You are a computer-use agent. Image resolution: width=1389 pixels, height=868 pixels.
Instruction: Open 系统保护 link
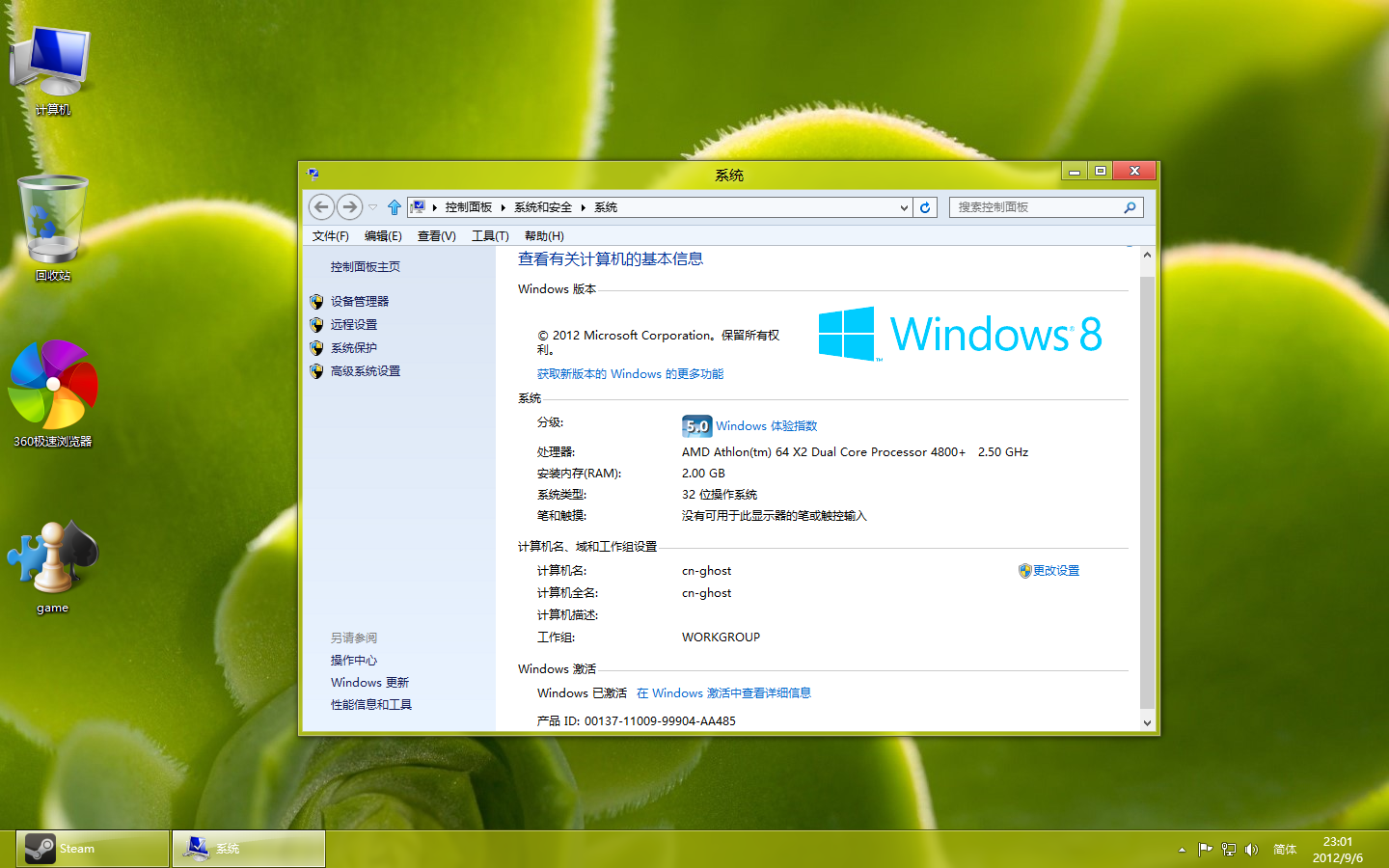point(353,348)
